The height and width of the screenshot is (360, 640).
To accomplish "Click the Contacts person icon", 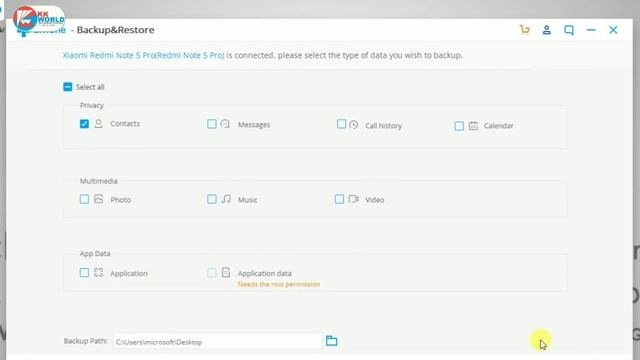I will [98, 123].
